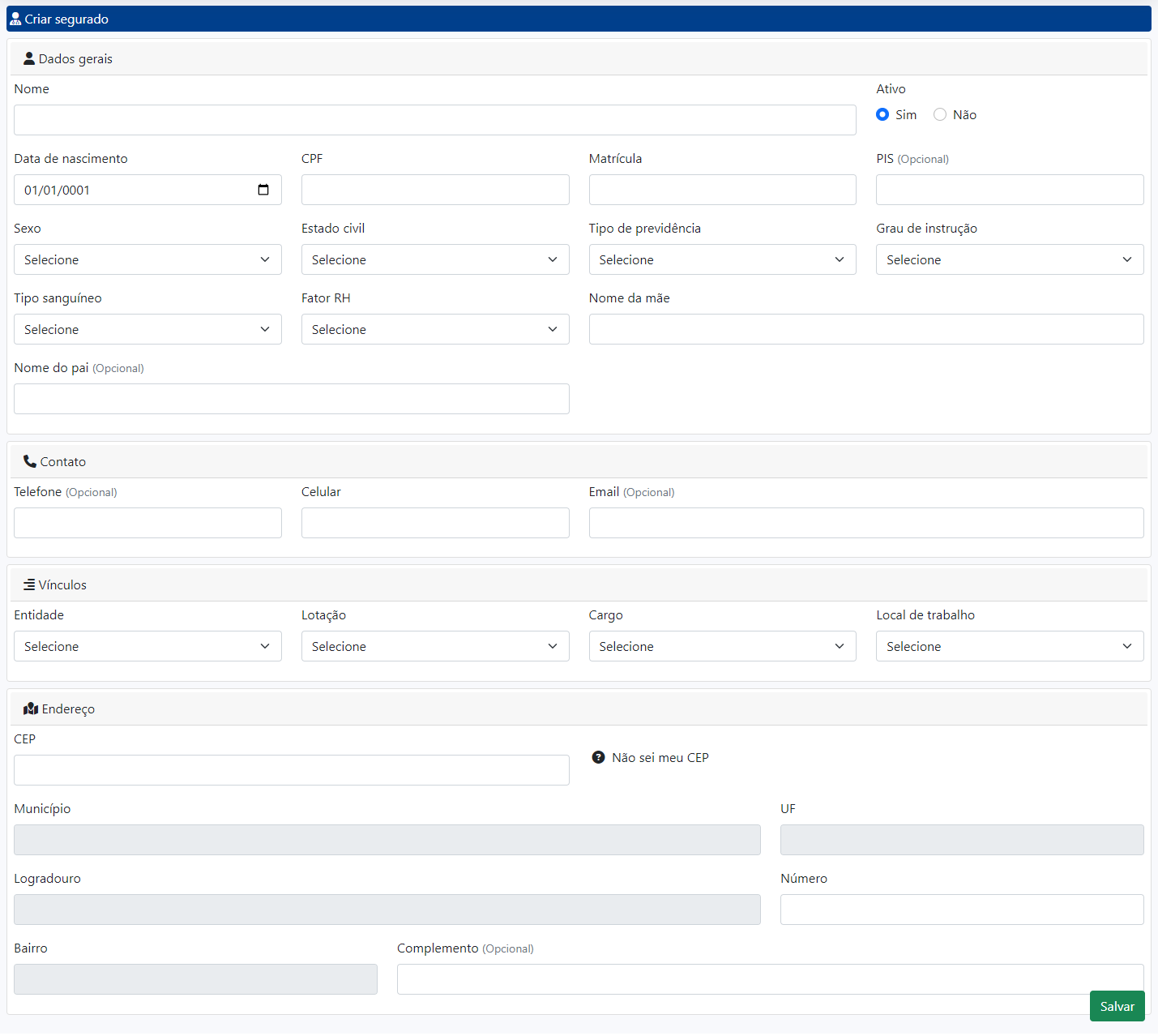This screenshot has height=1036, width=1158.
Task: Open the Lotação dropdown
Action: click(x=435, y=646)
